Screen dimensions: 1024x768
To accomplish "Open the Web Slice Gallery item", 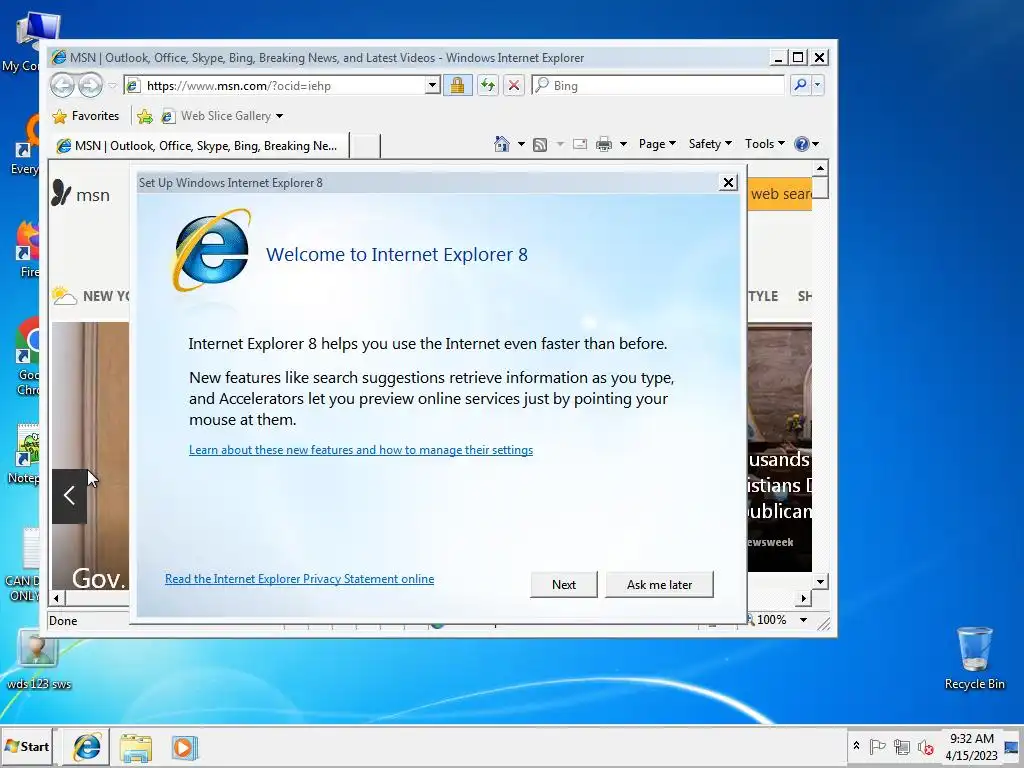I will [222, 116].
